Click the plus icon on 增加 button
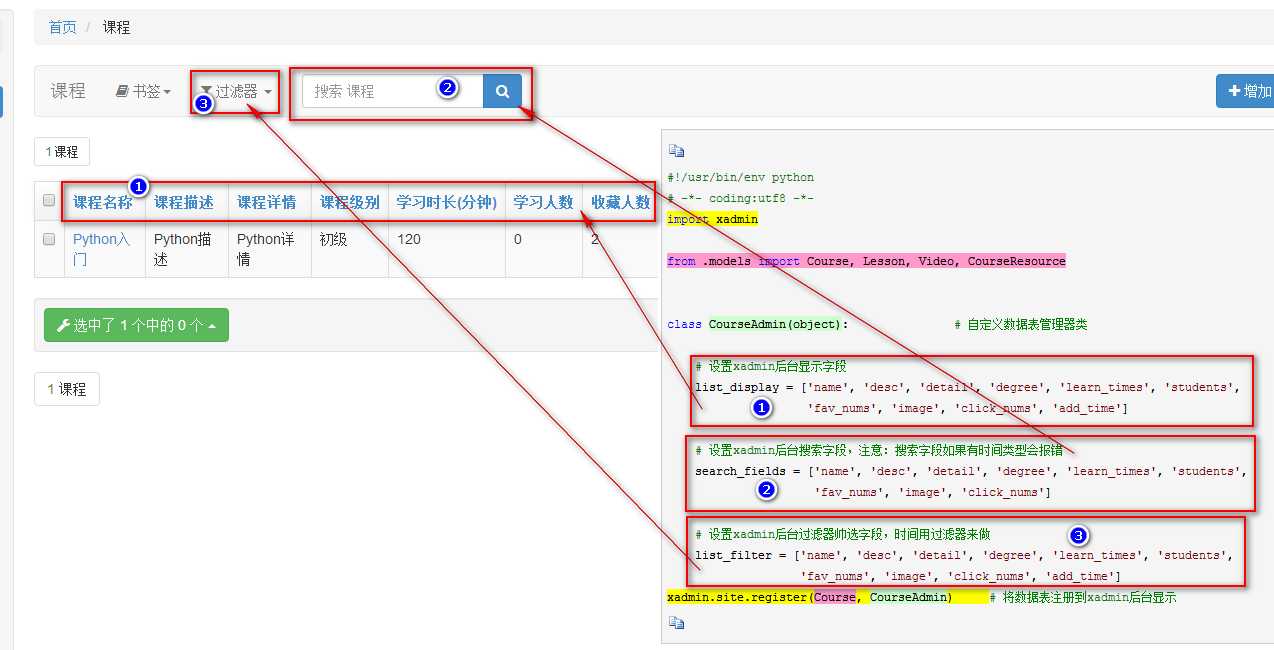The image size is (1274, 650). [x=1233, y=91]
